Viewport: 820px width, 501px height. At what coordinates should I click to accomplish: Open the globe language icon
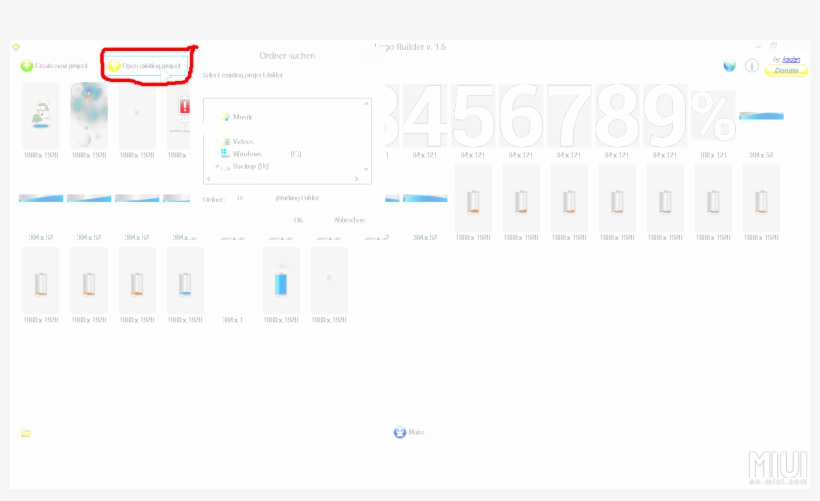tap(730, 66)
